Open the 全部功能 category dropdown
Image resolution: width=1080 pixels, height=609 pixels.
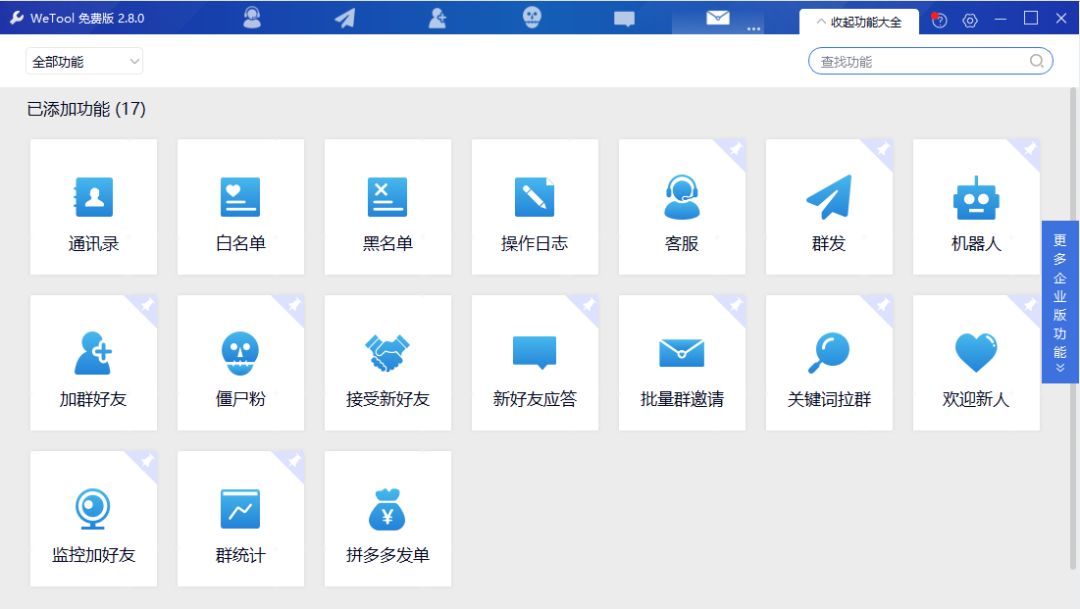click(85, 61)
